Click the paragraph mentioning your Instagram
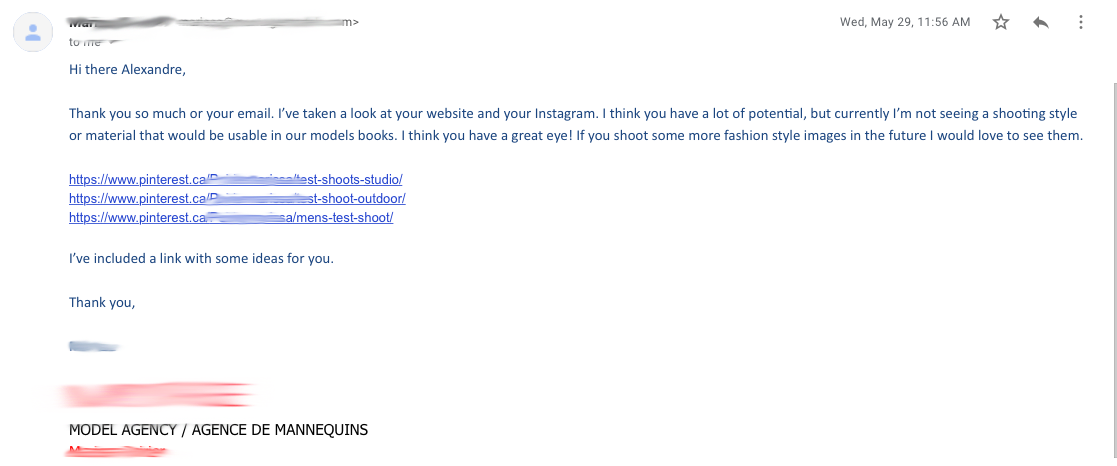Screen dimensions: 1117x466 (576, 125)
